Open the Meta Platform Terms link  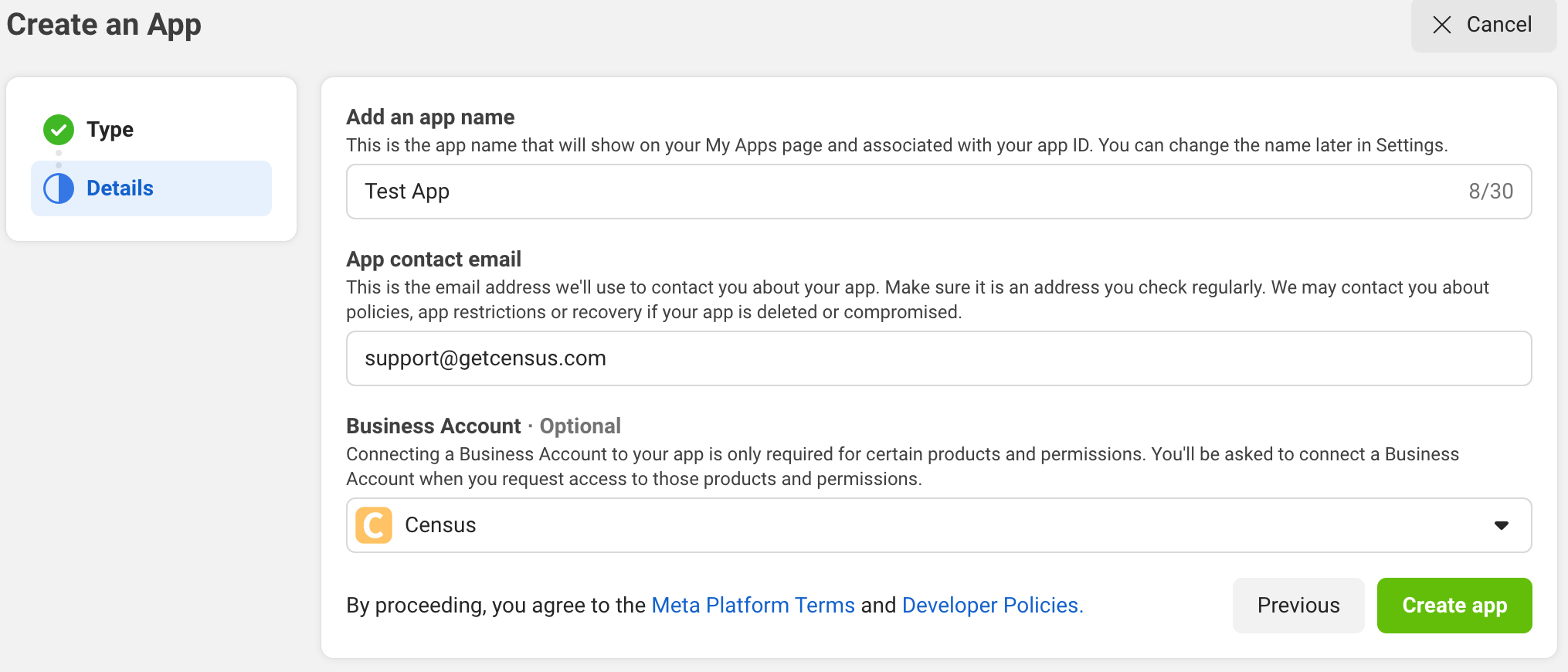pos(753,606)
